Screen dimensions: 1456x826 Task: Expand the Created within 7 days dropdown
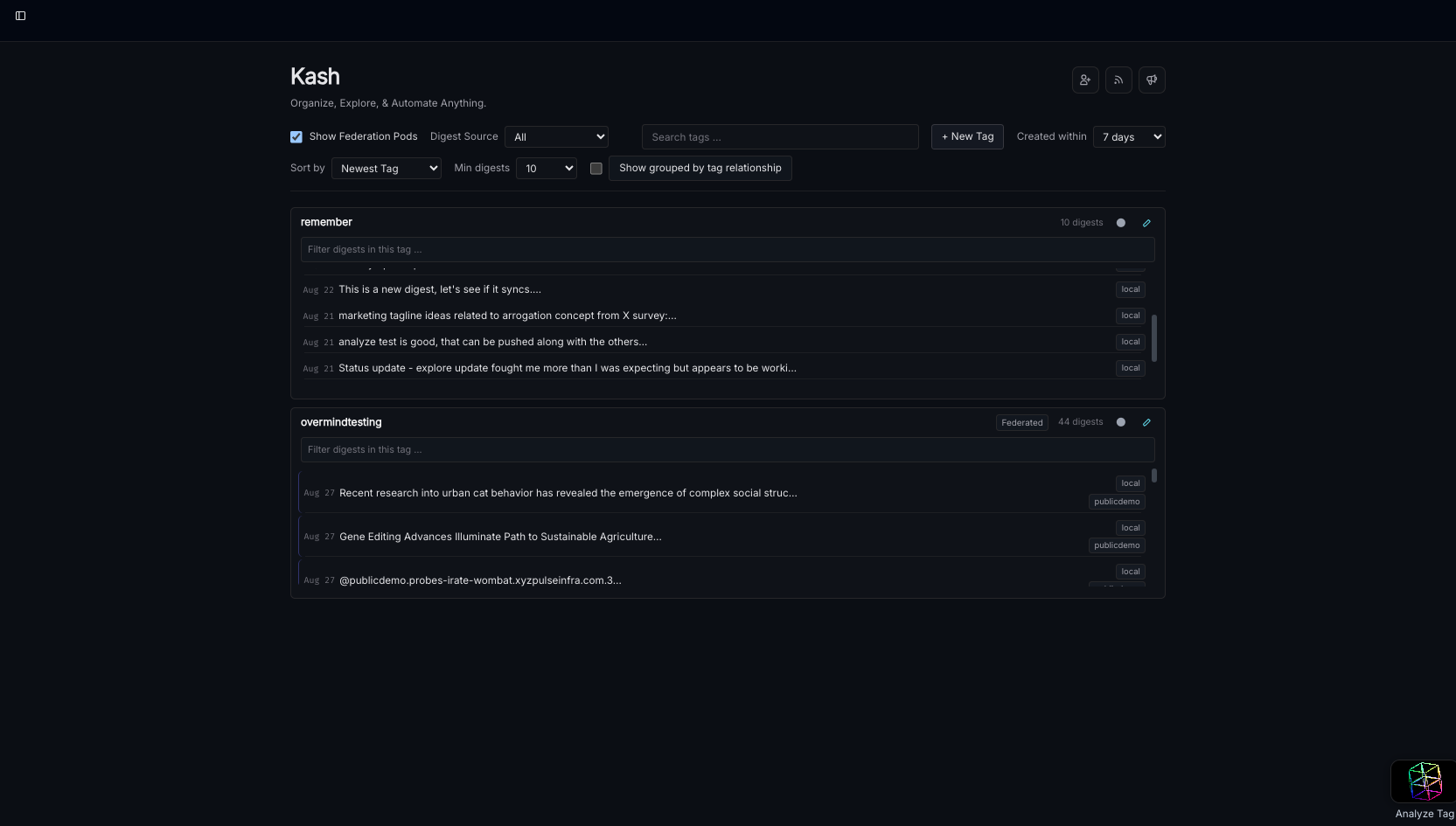click(1129, 137)
